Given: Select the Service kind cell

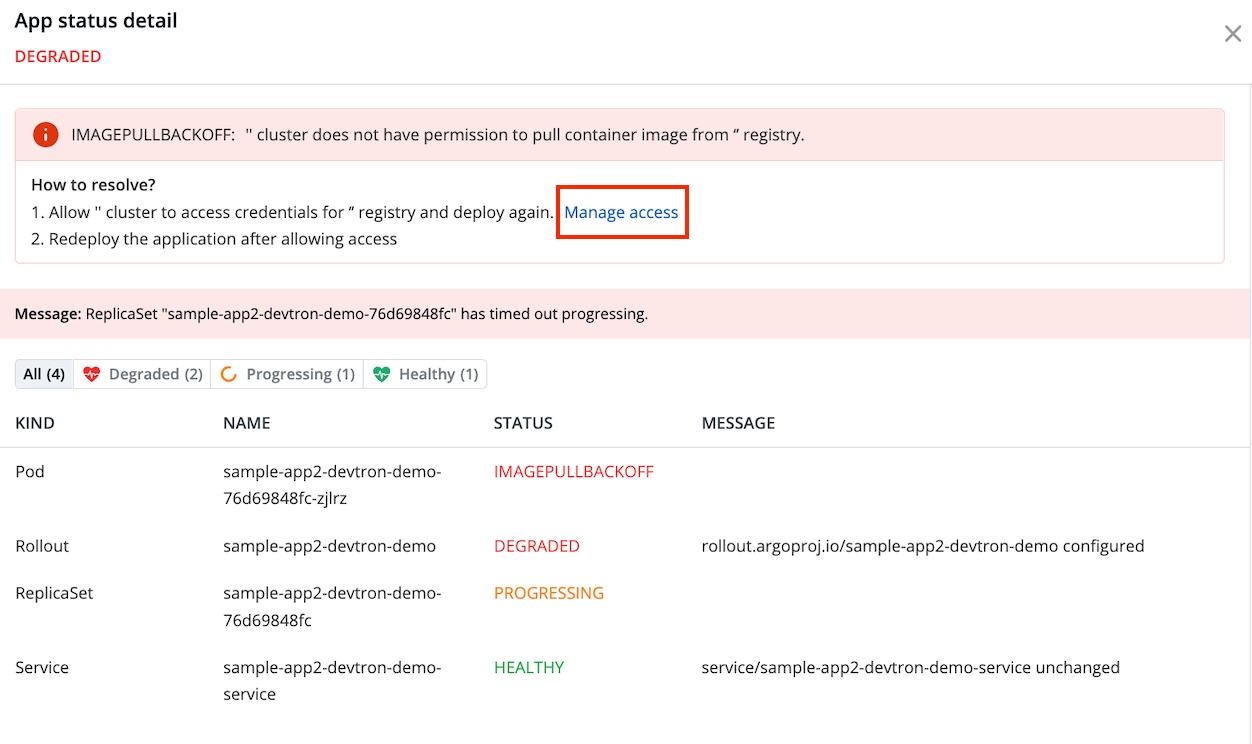Looking at the screenshot, I should [x=42, y=667].
